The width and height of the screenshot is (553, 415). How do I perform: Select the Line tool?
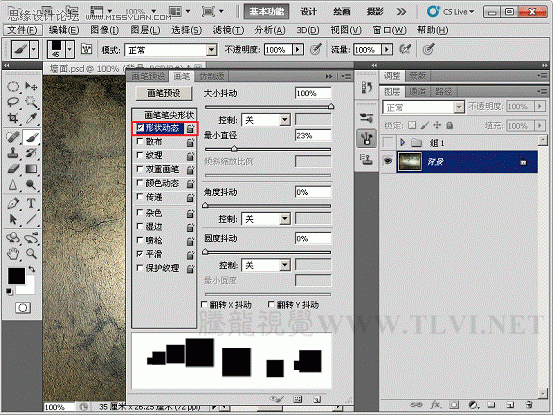31,219
